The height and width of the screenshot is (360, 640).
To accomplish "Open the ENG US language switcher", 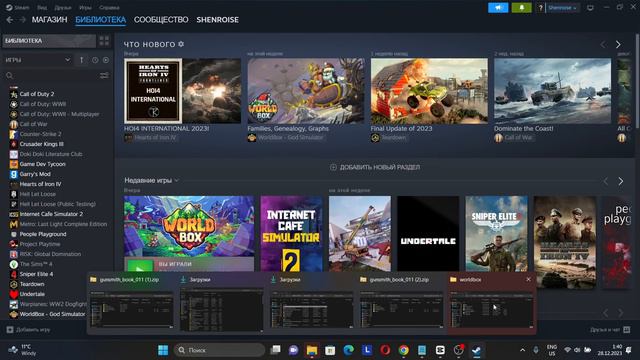I will point(551,350).
